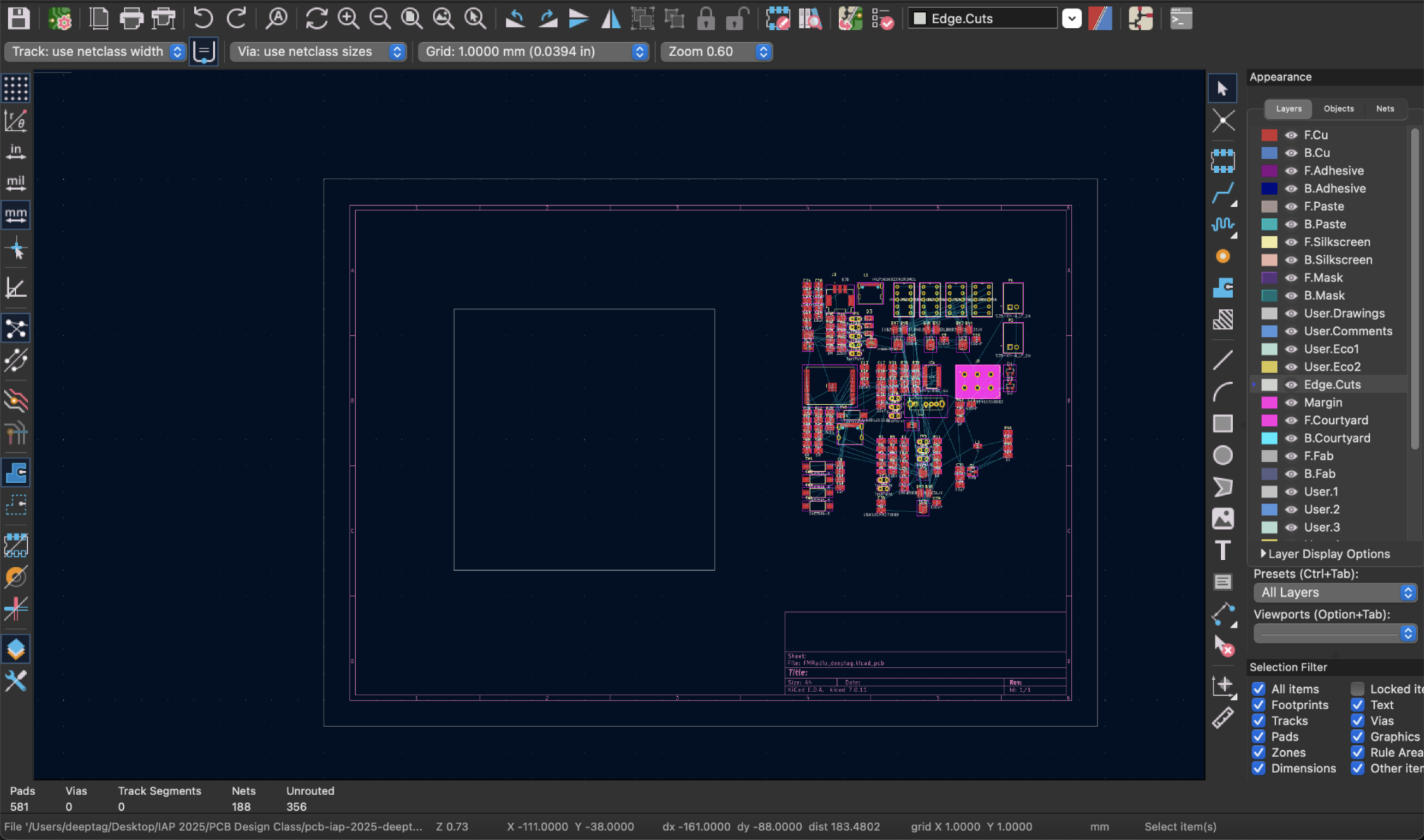Toggle visibility of F.Cu layer
Image resolution: width=1424 pixels, height=840 pixels.
[1291, 134]
